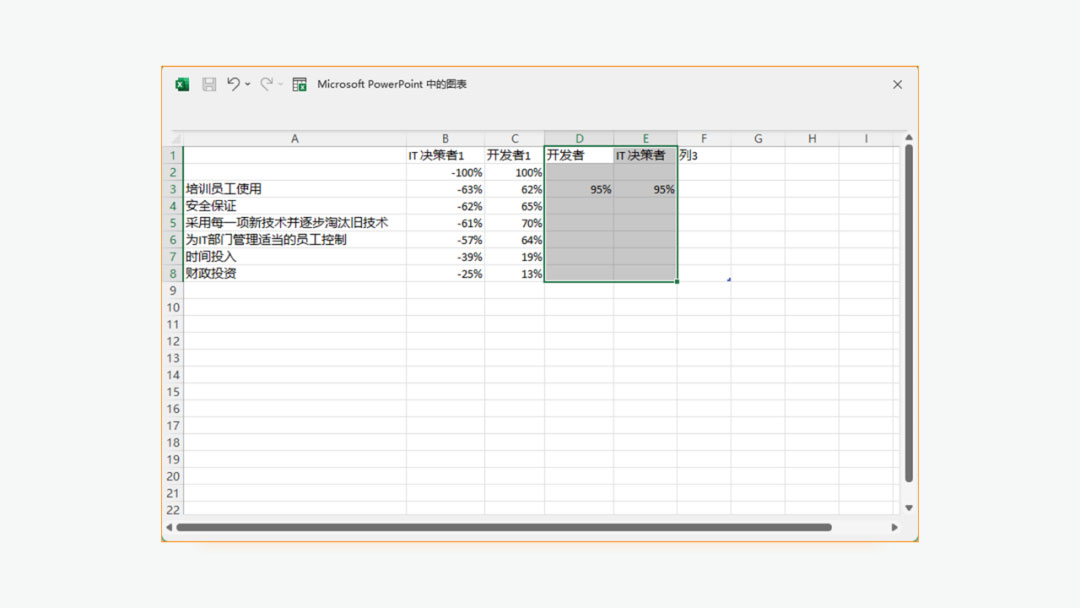Click the vertical scrollbar up arrow

909,138
